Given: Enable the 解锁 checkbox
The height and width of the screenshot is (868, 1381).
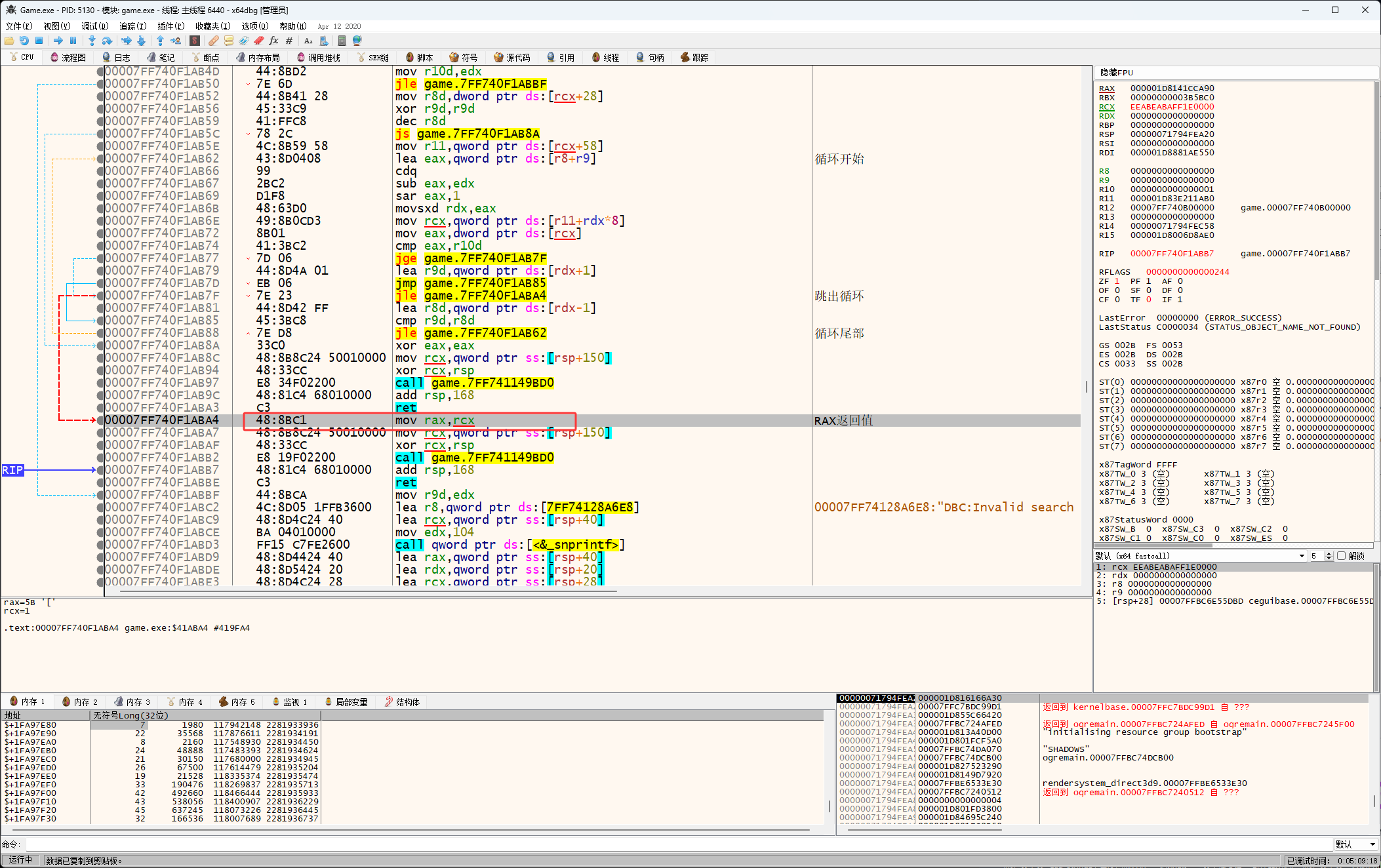Looking at the screenshot, I should (1341, 556).
